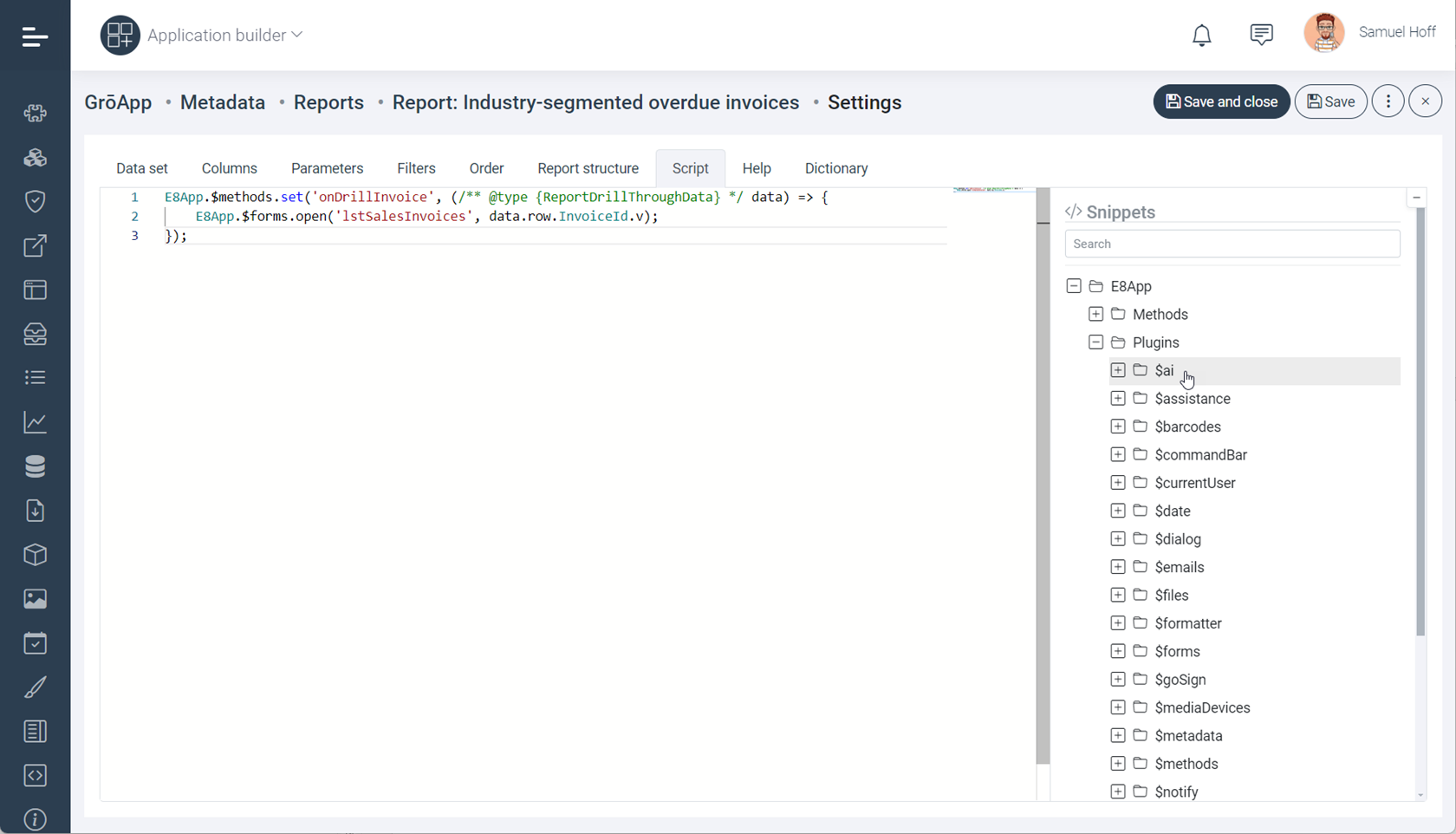Viewport: 1456px width, 834px height.
Task: Open the Dictionary tab
Action: coord(835,168)
